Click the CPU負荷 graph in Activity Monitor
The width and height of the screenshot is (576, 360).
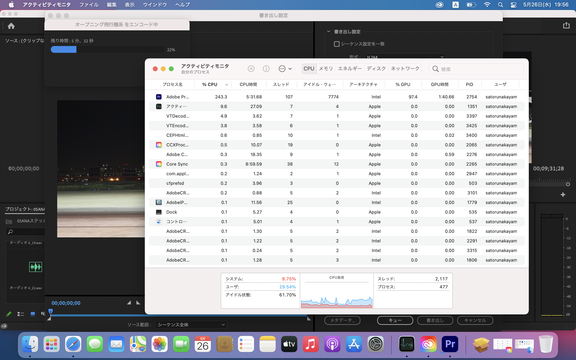click(x=336, y=291)
